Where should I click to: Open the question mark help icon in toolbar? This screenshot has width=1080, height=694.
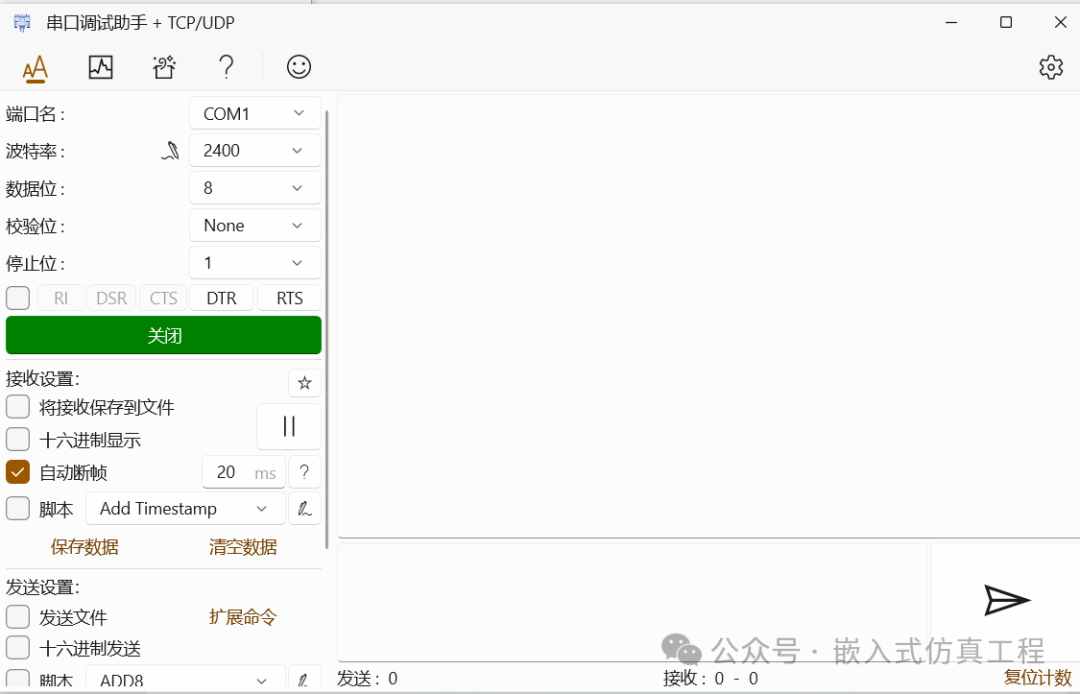(226, 67)
